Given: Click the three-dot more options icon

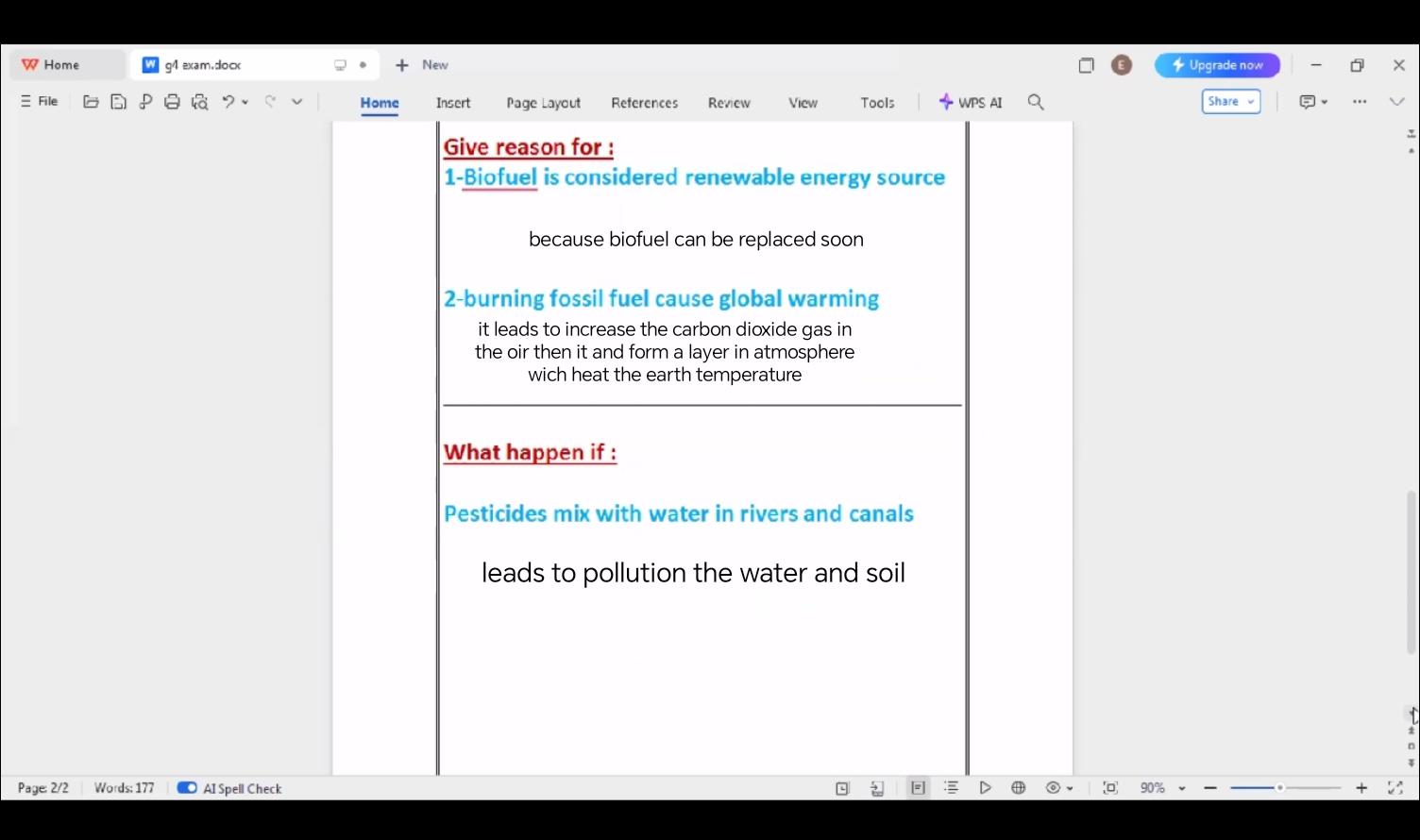Looking at the screenshot, I should pyautogui.click(x=1360, y=102).
